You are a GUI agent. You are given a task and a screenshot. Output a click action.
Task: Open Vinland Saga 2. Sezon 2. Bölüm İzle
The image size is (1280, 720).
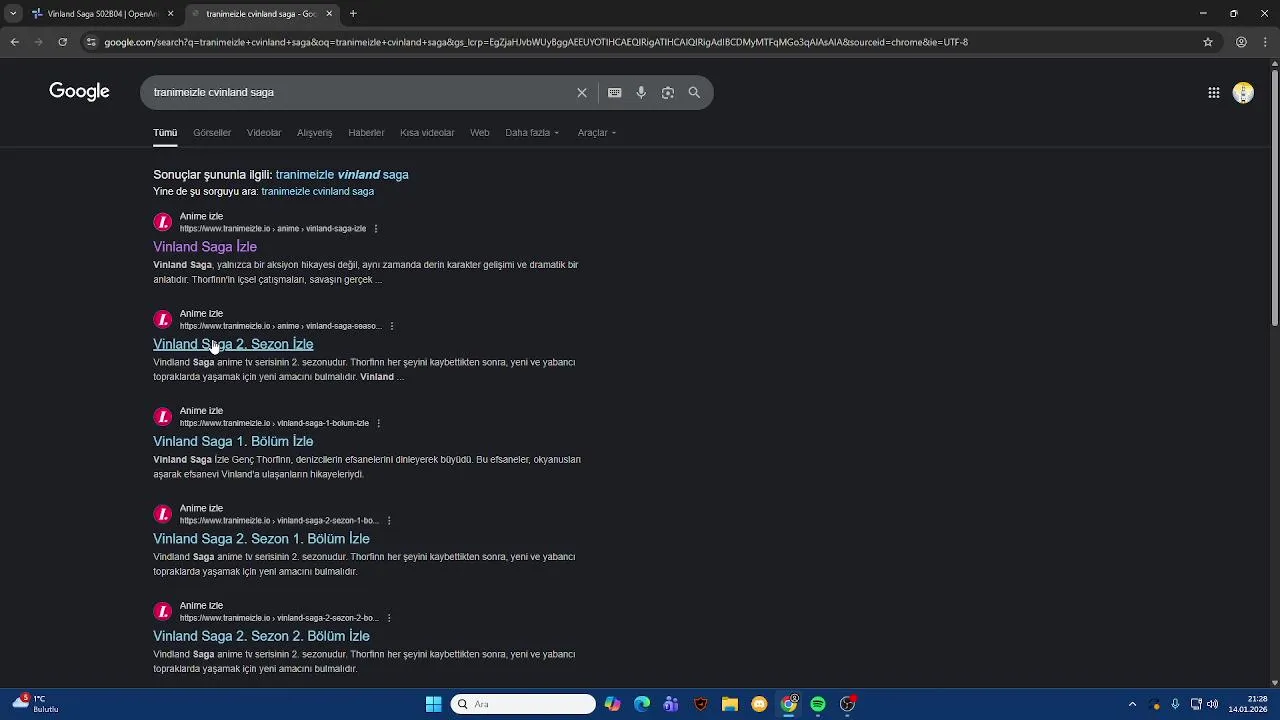coord(261,636)
